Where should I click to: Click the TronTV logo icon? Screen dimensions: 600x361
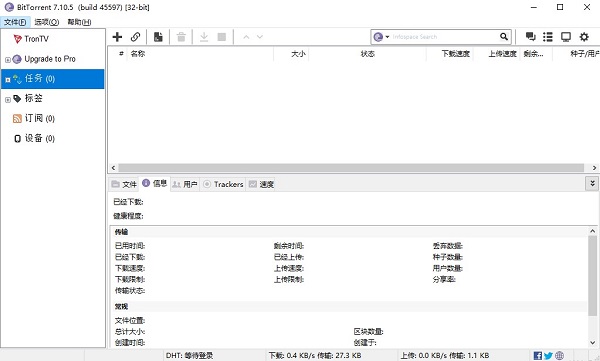click(17, 39)
